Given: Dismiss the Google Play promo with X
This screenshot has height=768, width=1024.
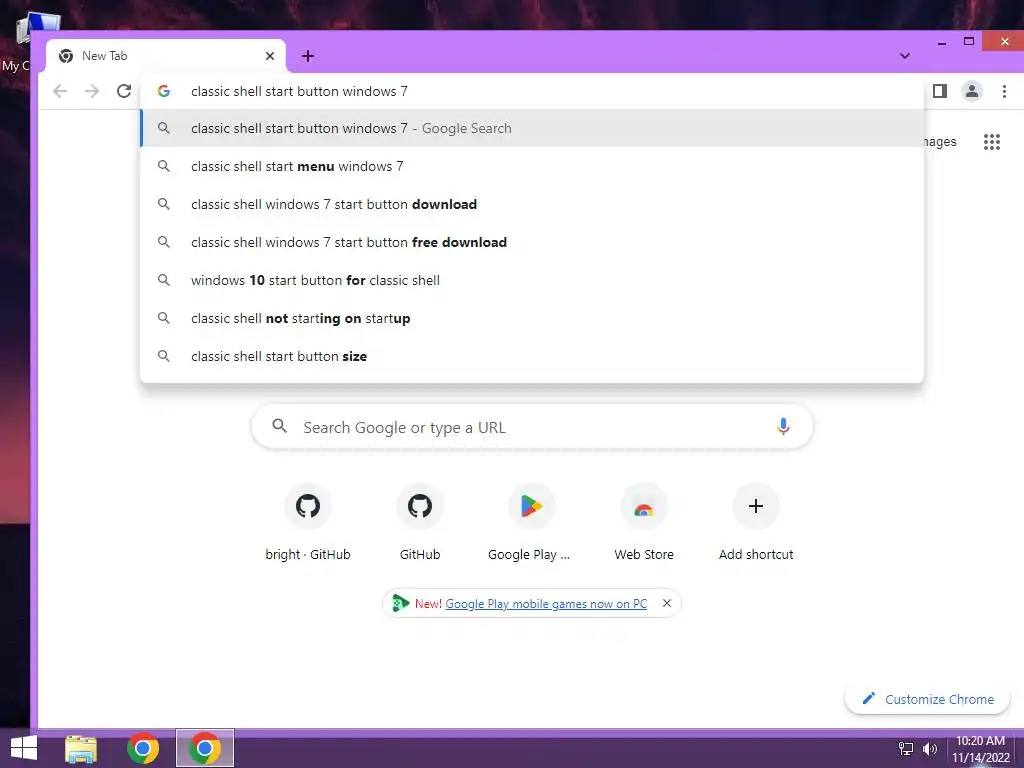Looking at the screenshot, I should [667, 603].
